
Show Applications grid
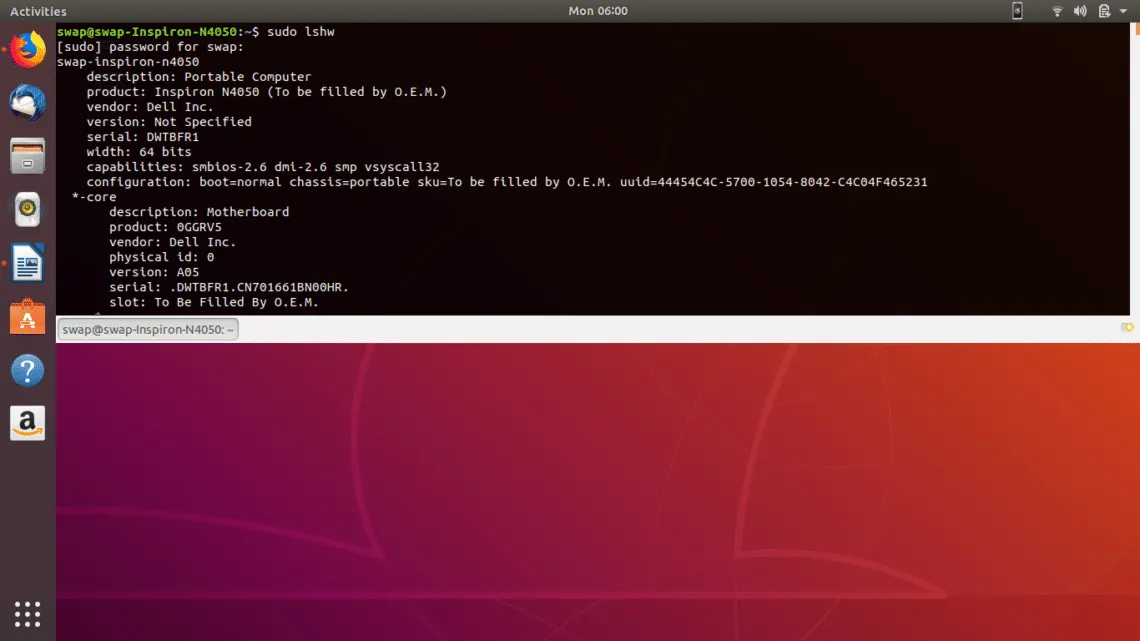28,613
